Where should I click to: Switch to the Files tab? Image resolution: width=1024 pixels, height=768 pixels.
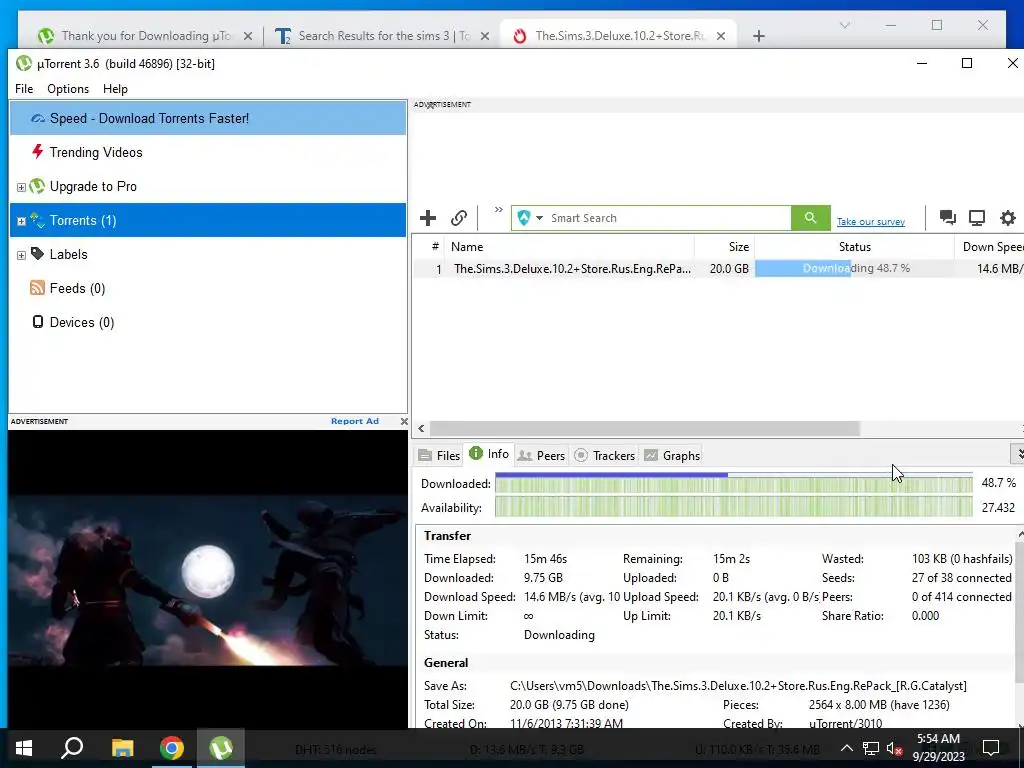pyautogui.click(x=440, y=456)
